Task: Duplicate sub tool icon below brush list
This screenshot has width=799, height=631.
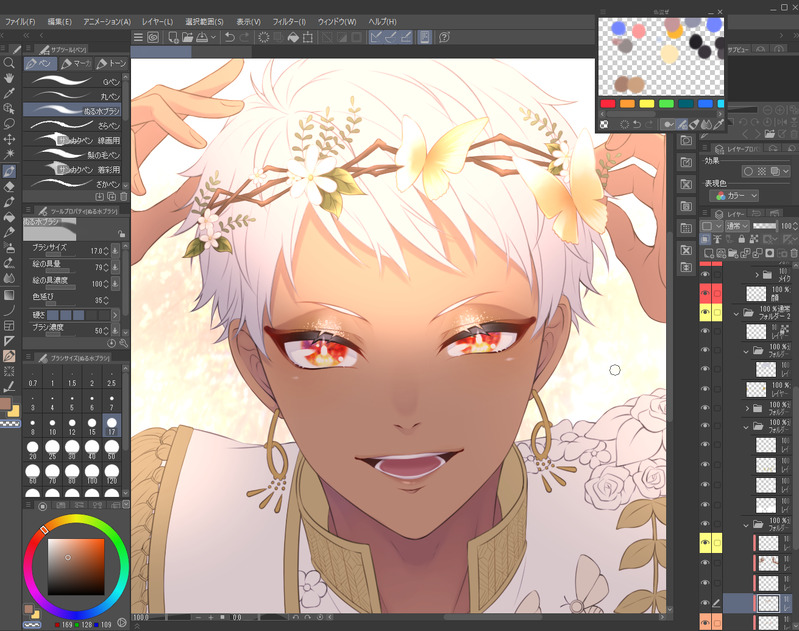Action: [x=112, y=196]
